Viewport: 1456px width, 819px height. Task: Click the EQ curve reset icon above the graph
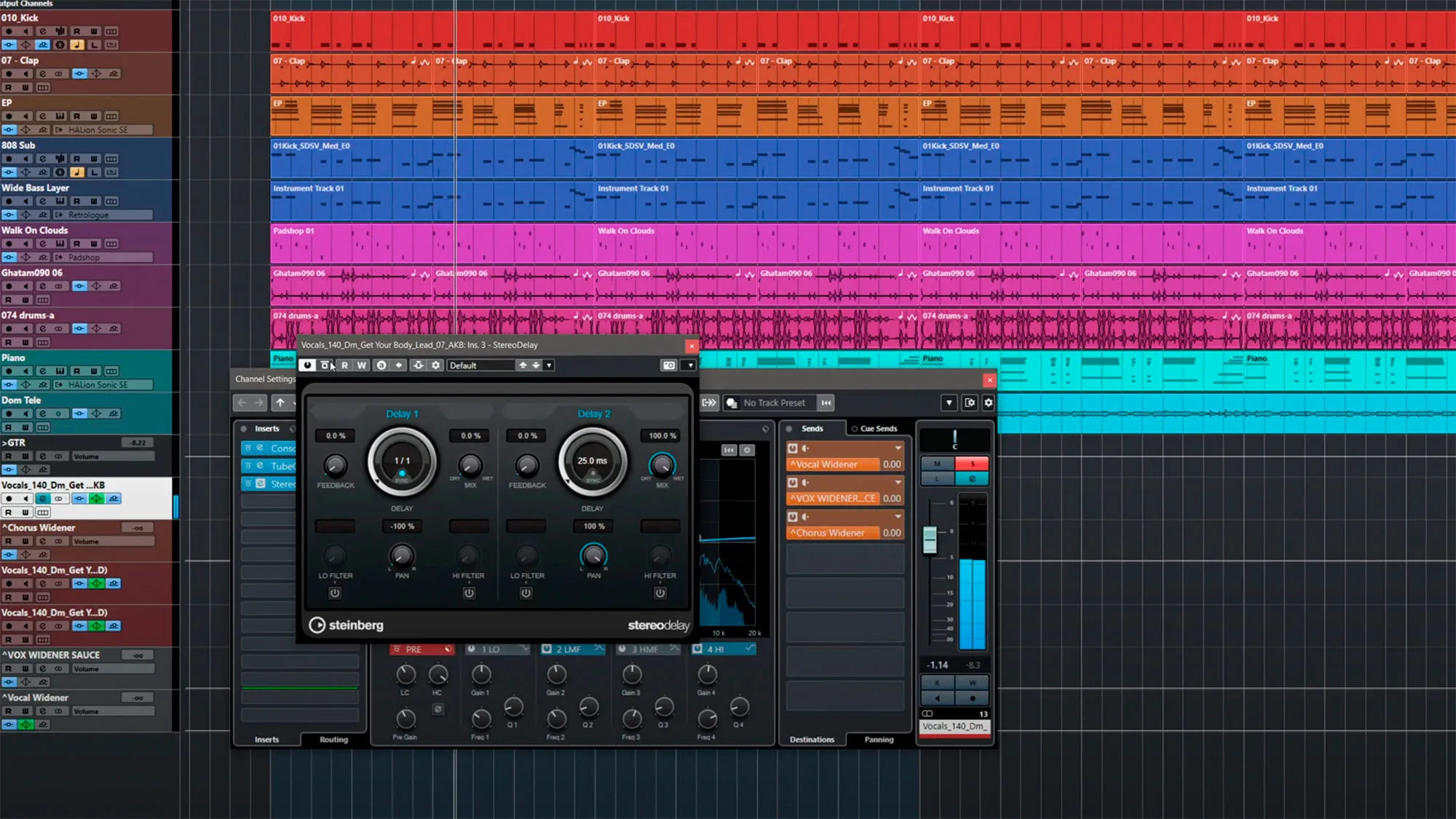(729, 451)
